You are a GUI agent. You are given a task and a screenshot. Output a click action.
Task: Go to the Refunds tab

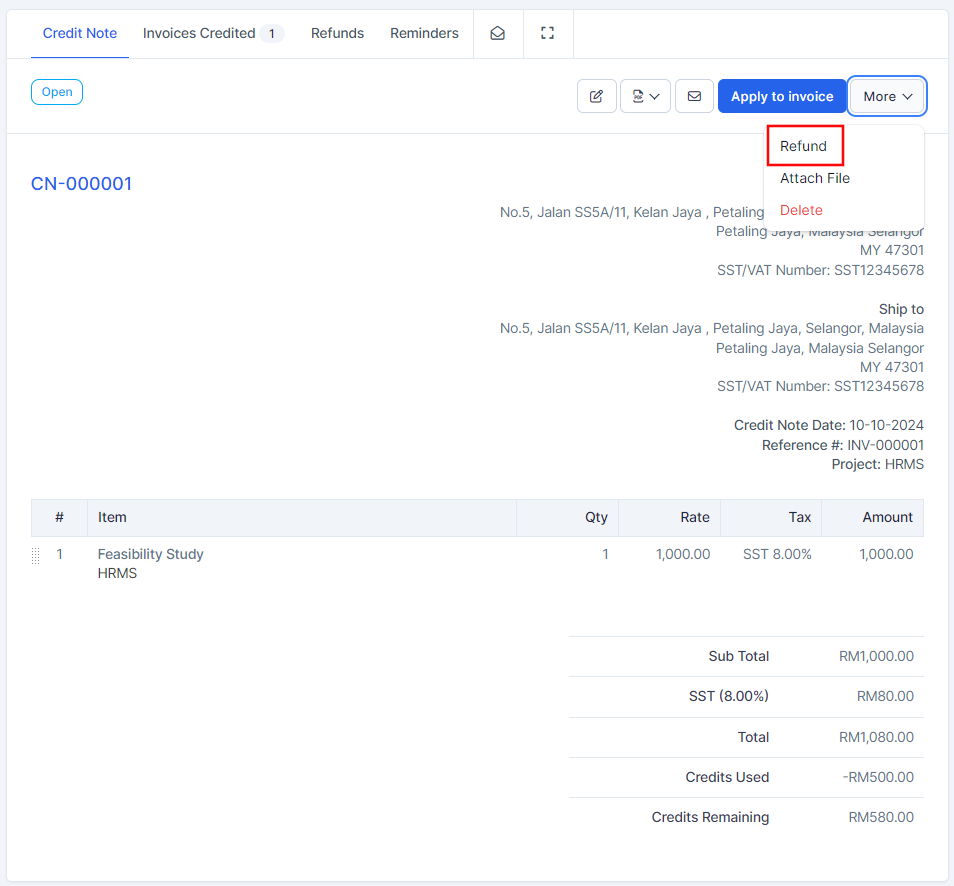(337, 33)
